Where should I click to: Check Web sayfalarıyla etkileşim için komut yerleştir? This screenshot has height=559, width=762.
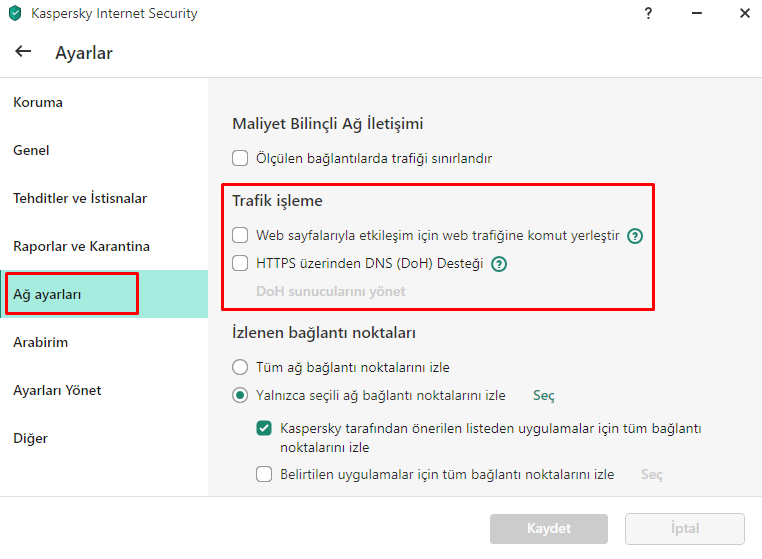click(x=240, y=235)
